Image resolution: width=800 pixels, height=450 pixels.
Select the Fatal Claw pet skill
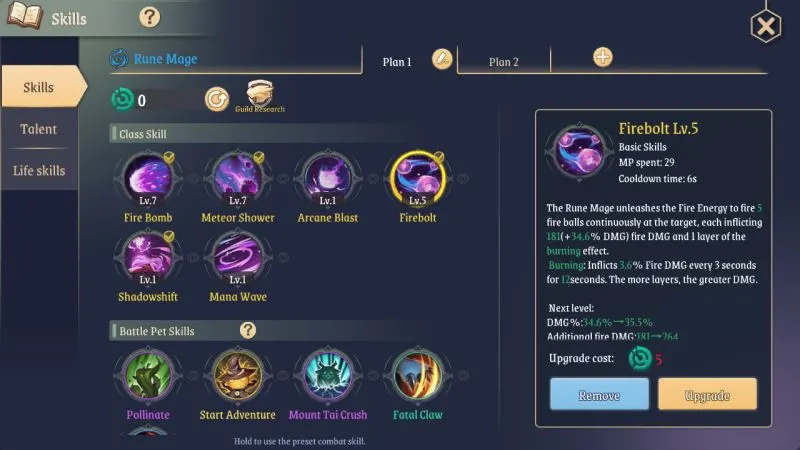coord(417,376)
